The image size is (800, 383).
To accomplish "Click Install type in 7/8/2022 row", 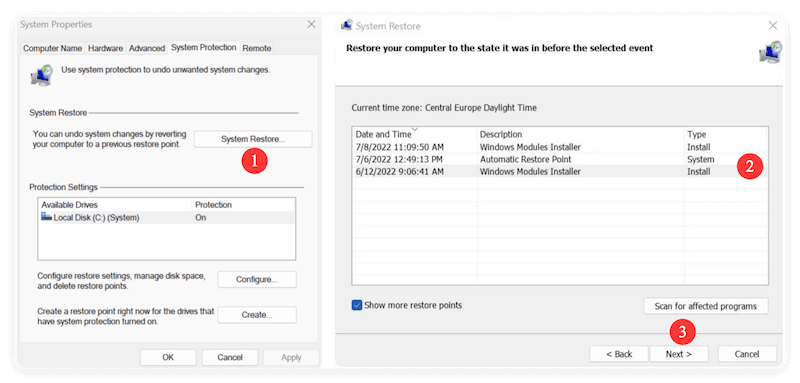I will [698, 147].
